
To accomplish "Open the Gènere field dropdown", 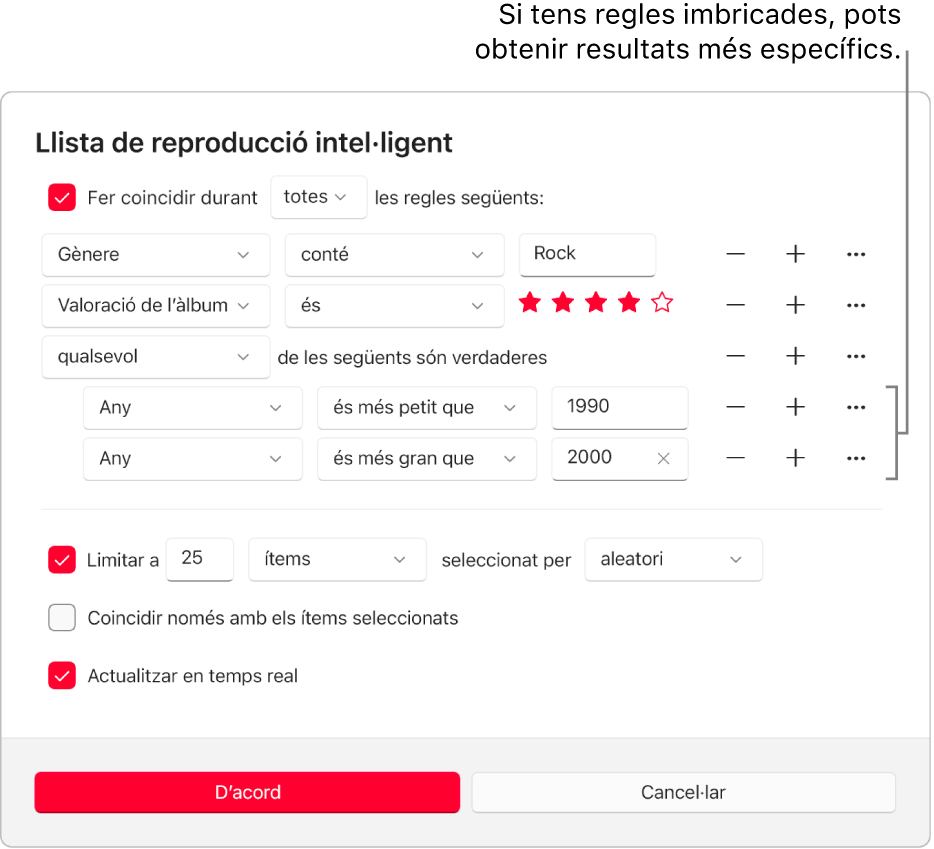I will pyautogui.click(x=155, y=255).
